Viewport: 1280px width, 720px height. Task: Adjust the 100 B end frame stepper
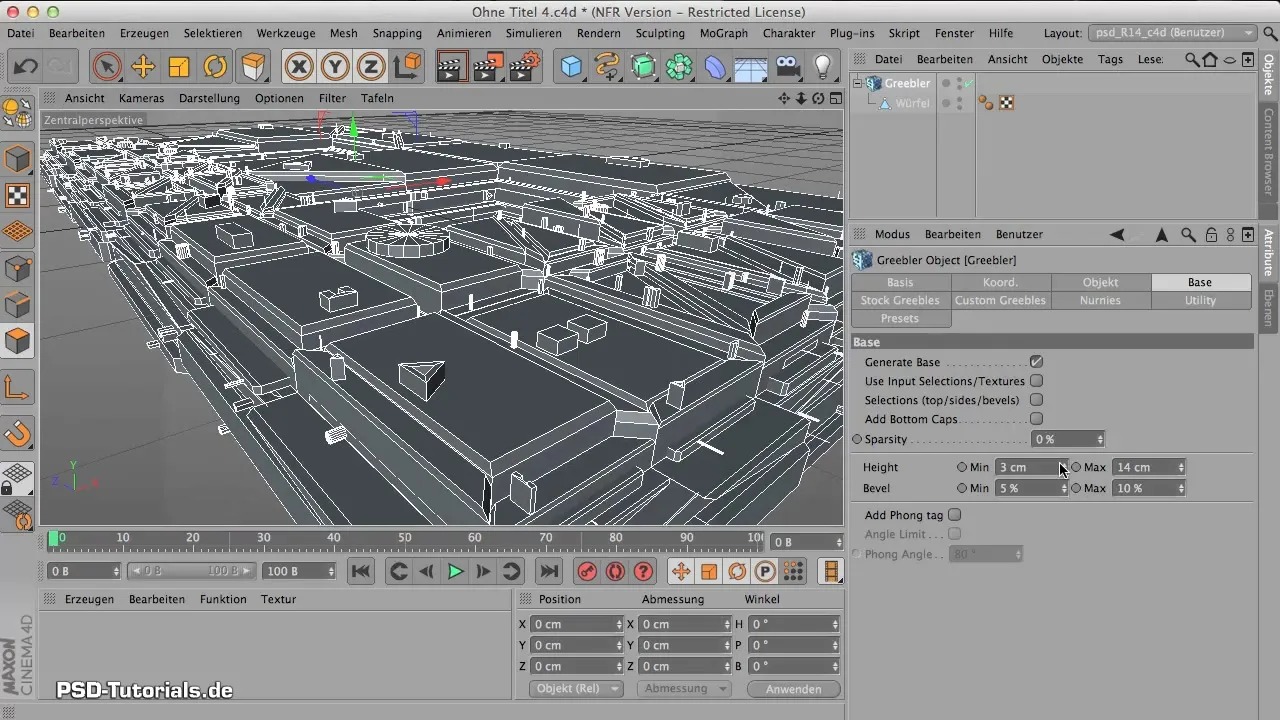coord(330,571)
